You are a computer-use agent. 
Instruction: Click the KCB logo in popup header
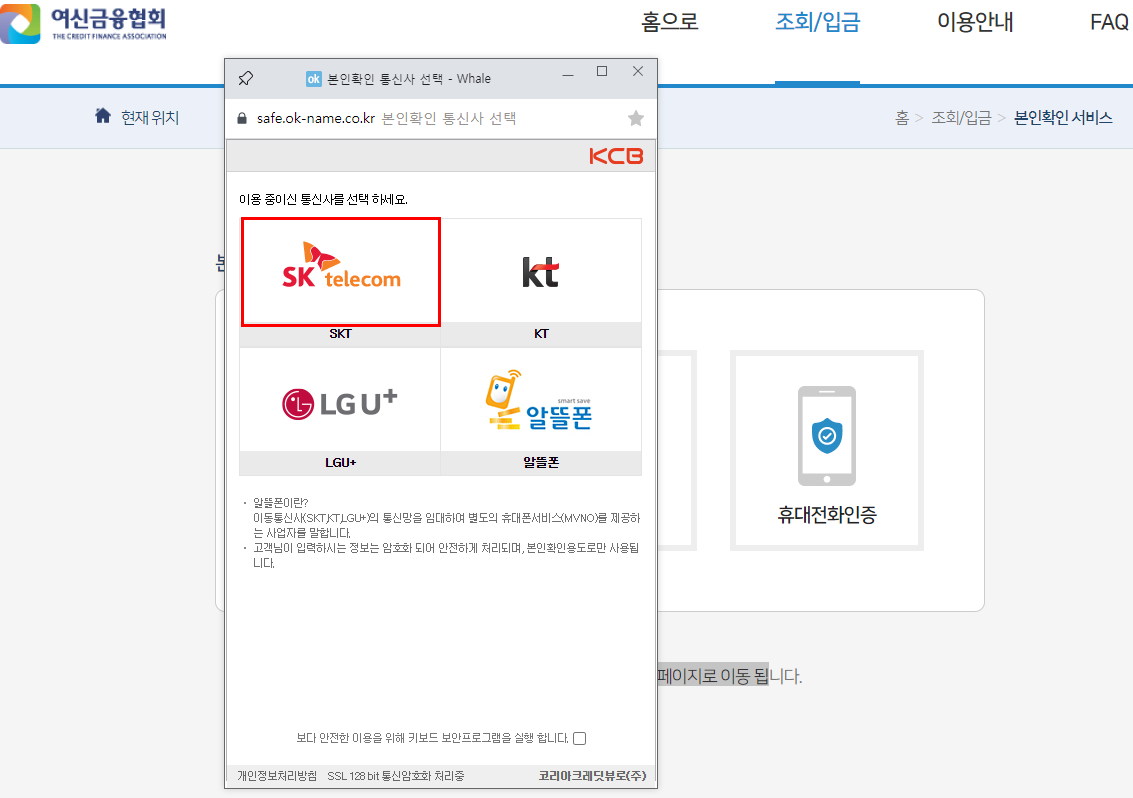point(616,156)
